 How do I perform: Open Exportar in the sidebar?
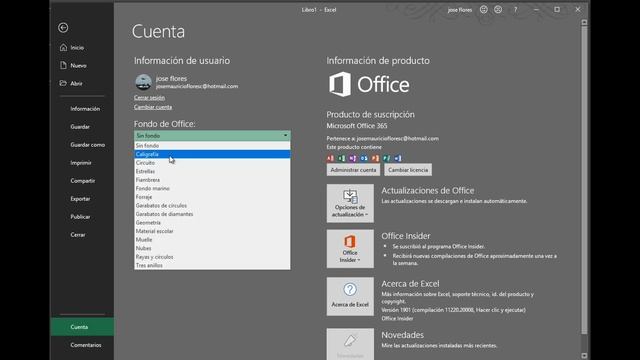point(82,199)
